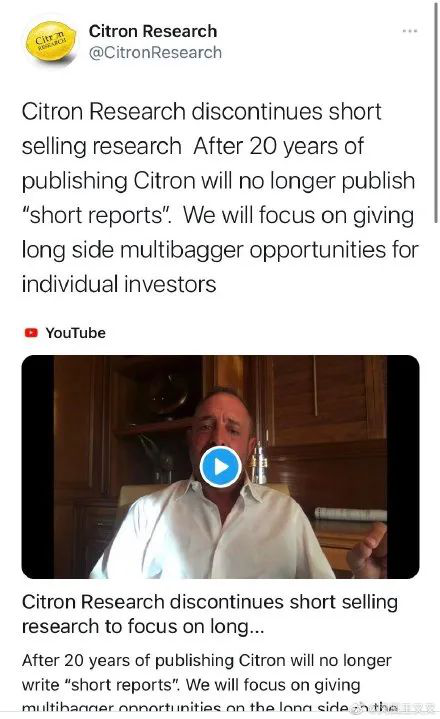Click card description "After 20 years of publishing Citron will no longer"

pos(207,660)
